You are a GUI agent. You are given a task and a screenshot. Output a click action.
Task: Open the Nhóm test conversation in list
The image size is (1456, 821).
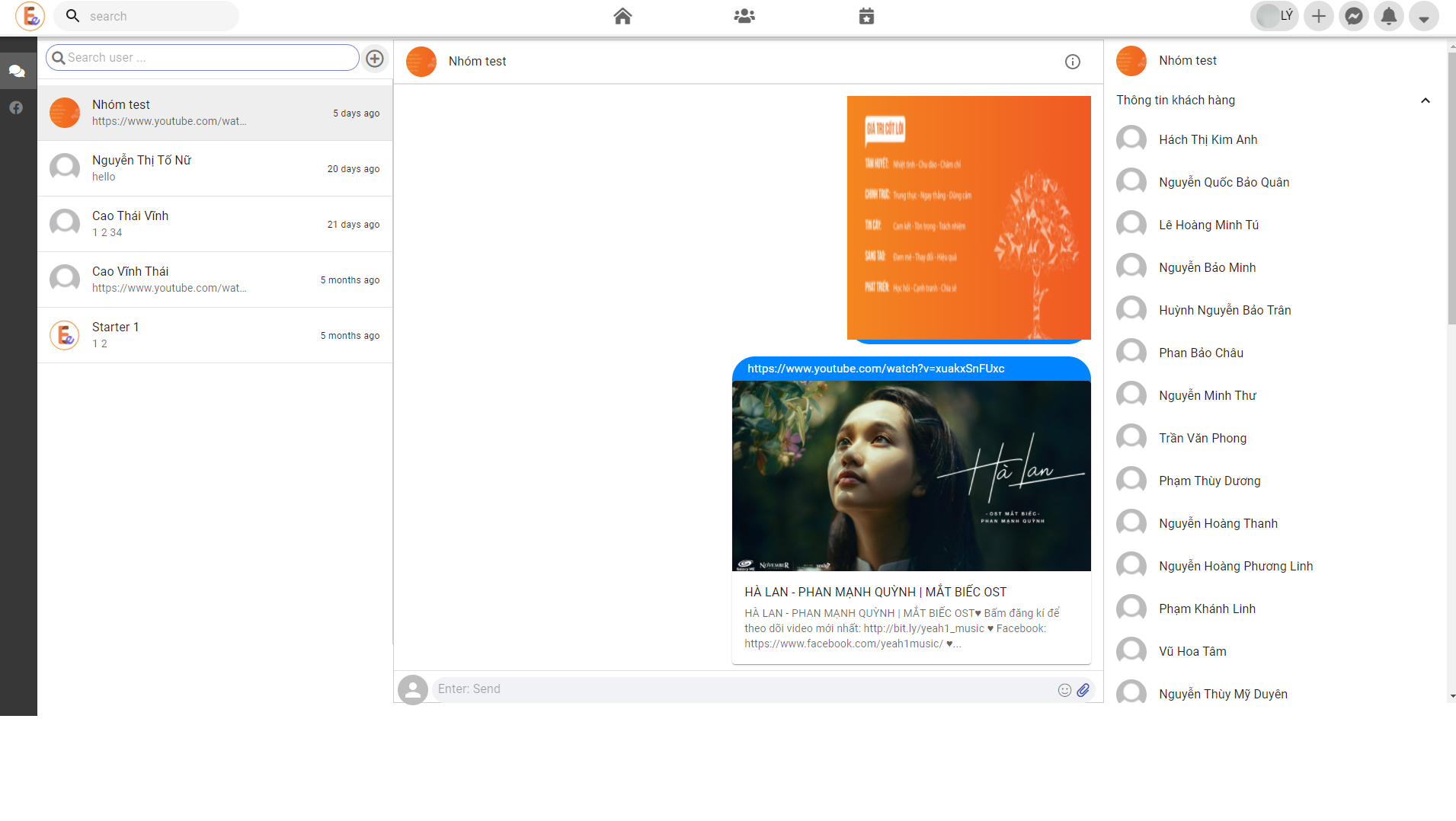point(215,113)
